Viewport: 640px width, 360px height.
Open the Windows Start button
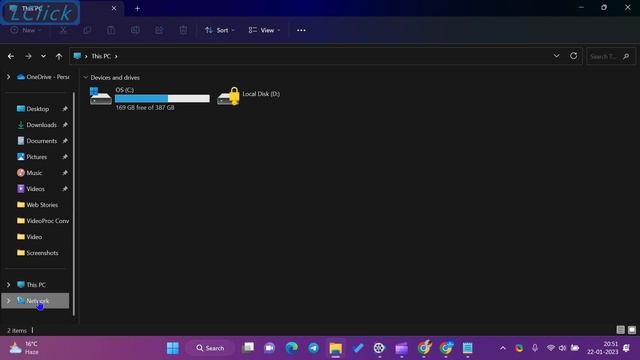pos(173,348)
